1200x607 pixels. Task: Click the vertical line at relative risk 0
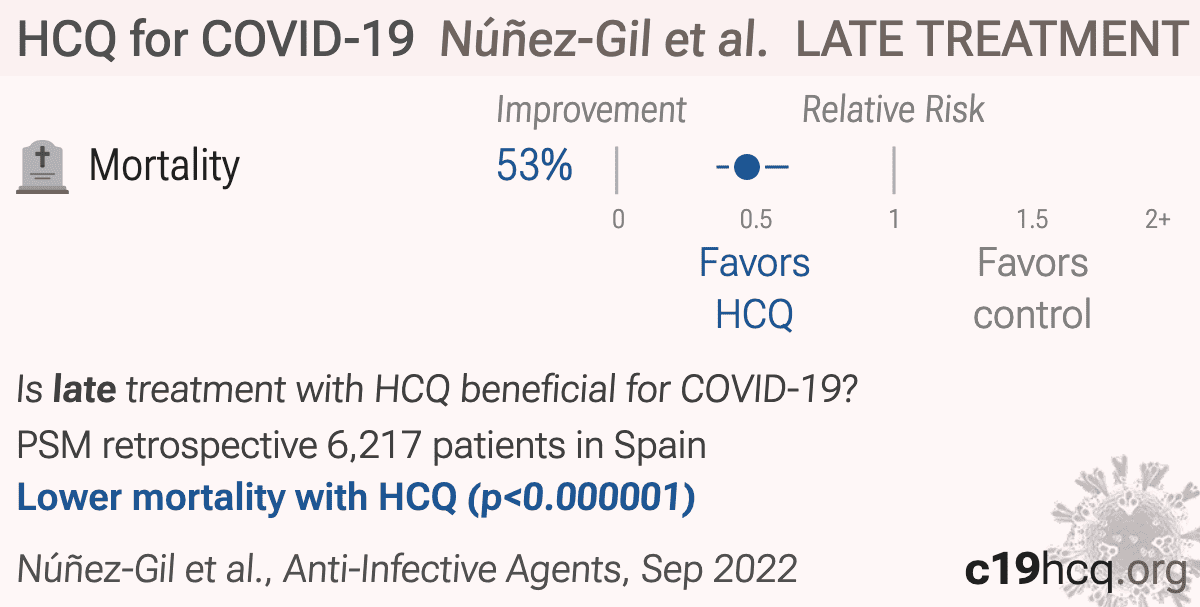coord(617,170)
